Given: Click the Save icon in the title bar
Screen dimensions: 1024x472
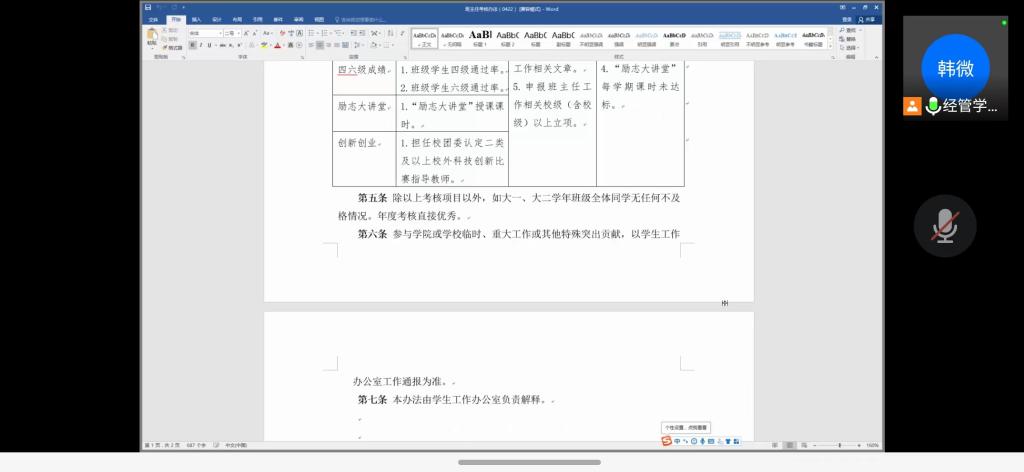Looking at the screenshot, I should click(148, 8).
